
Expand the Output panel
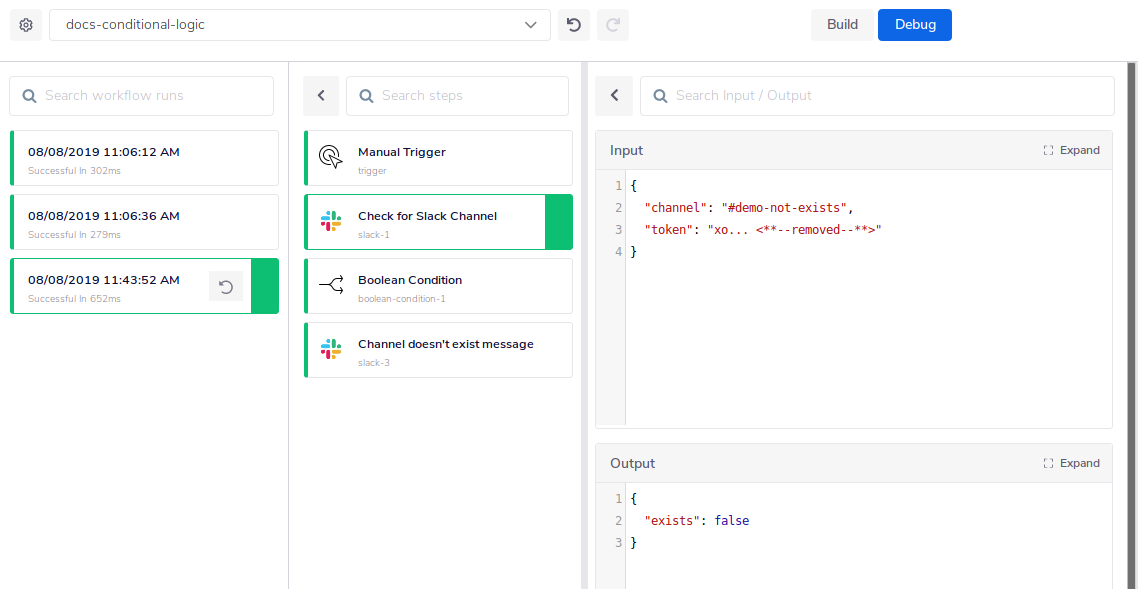coord(1071,463)
